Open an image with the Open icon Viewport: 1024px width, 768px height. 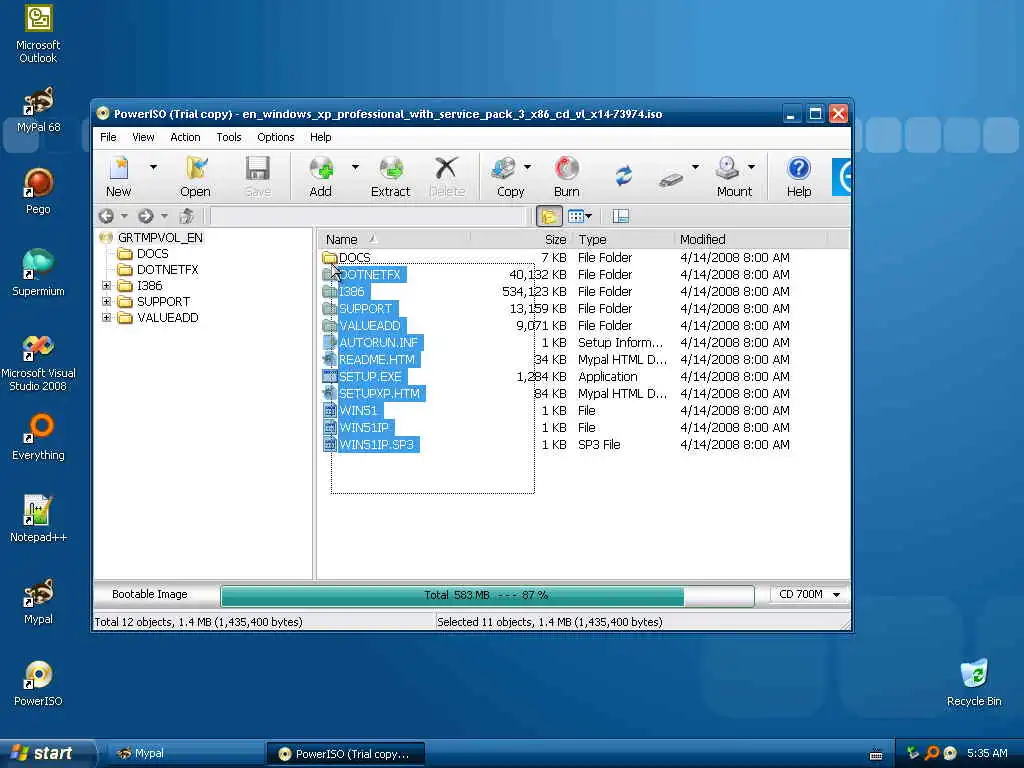(x=195, y=176)
